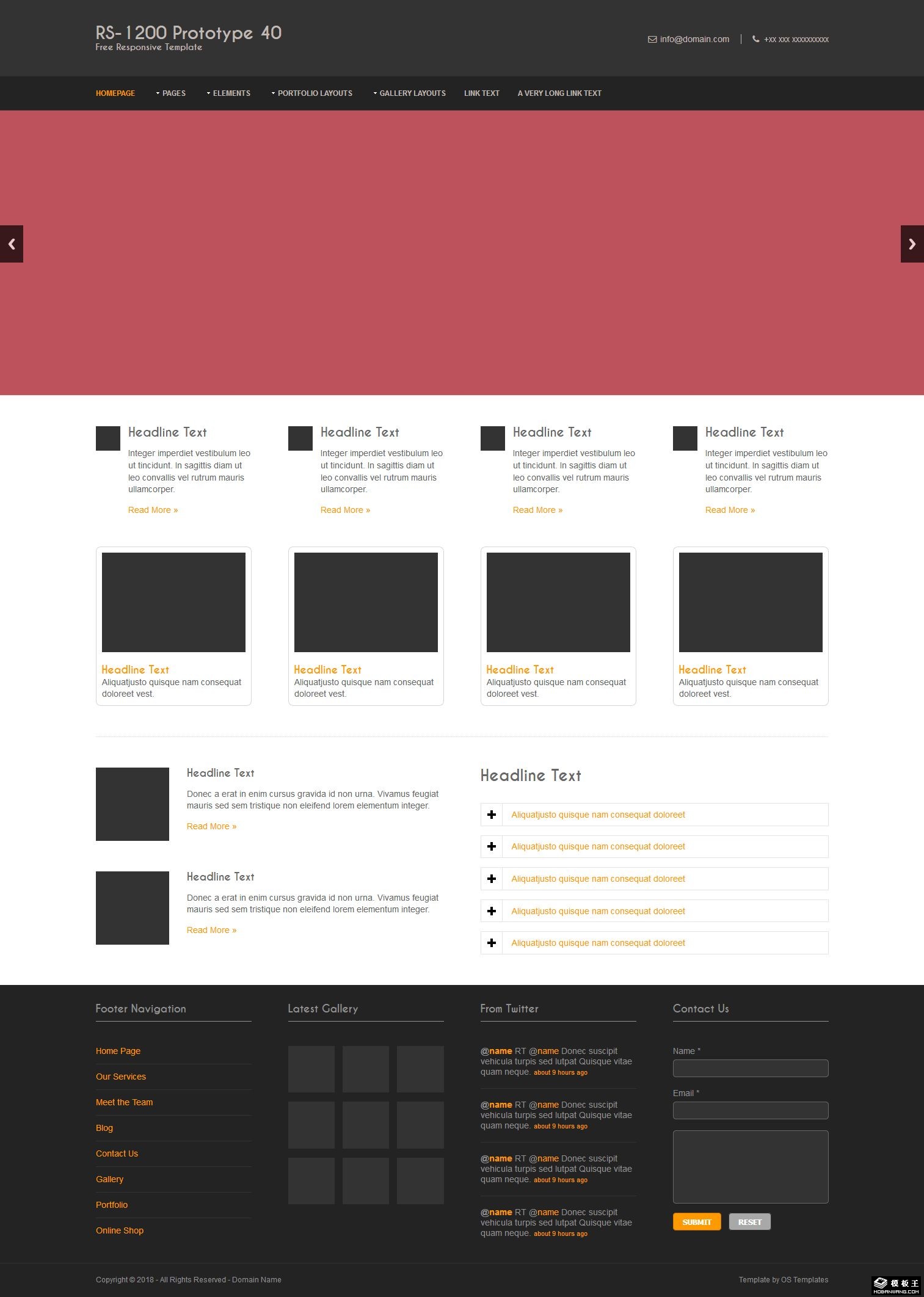This screenshot has height=1297, width=924.
Task: Click the next slide arrow
Action: (x=912, y=244)
